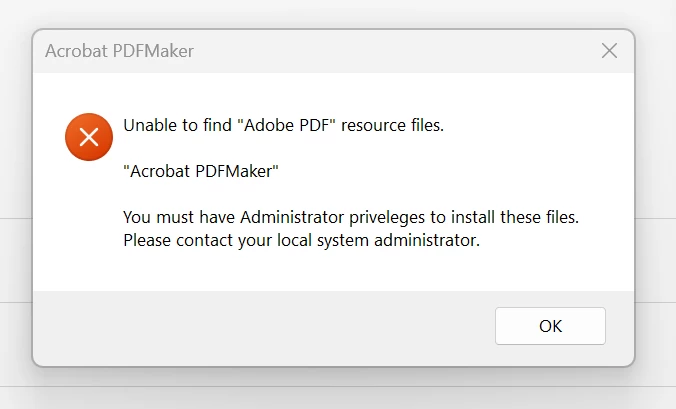Screen dimensions: 676x409
Task: Click the quoted "Acrobat PDFMaker" message line
Action: (x=200, y=171)
